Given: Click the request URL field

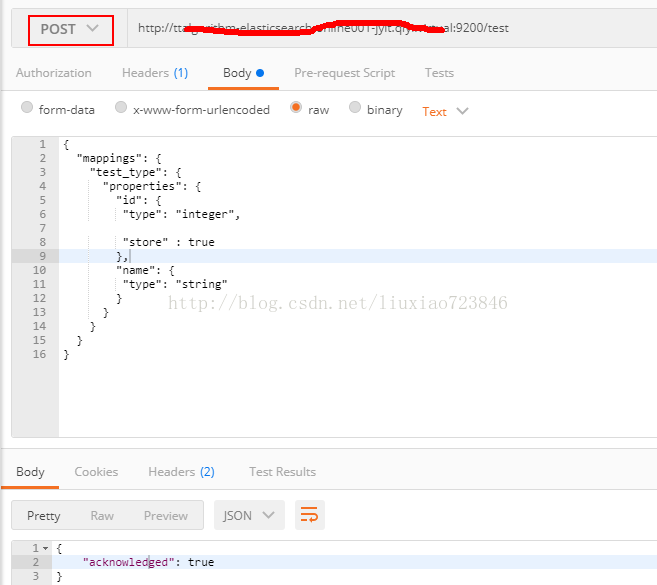Looking at the screenshot, I should [392, 28].
